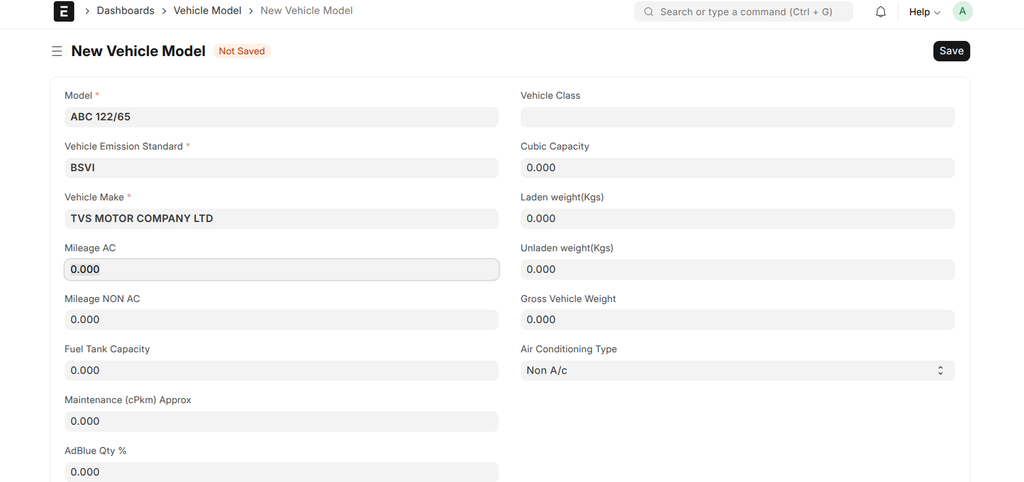Click the Cubic Capacity field
1024x482 pixels.
(x=737, y=168)
